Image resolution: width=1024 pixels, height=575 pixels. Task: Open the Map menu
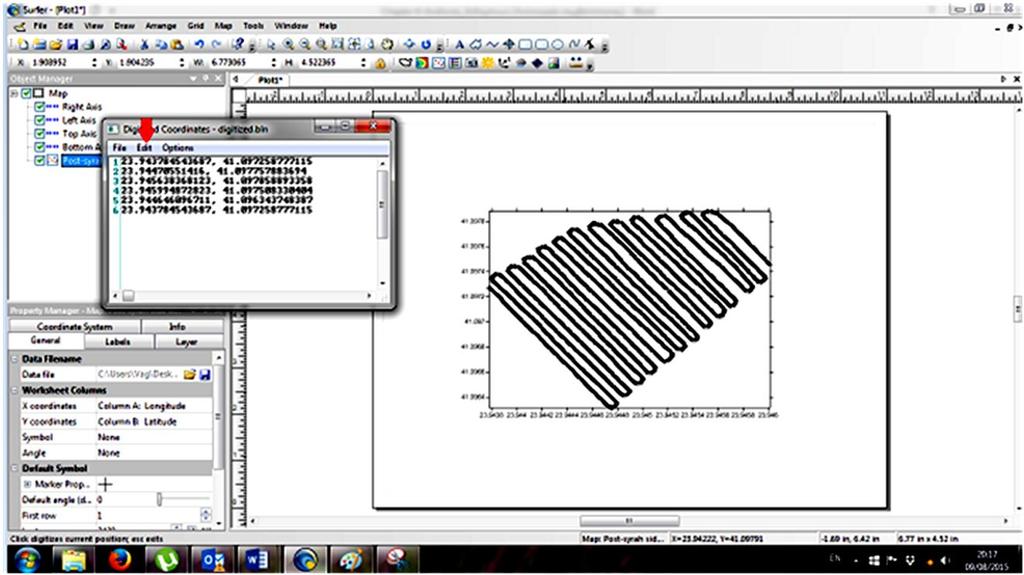[223, 26]
